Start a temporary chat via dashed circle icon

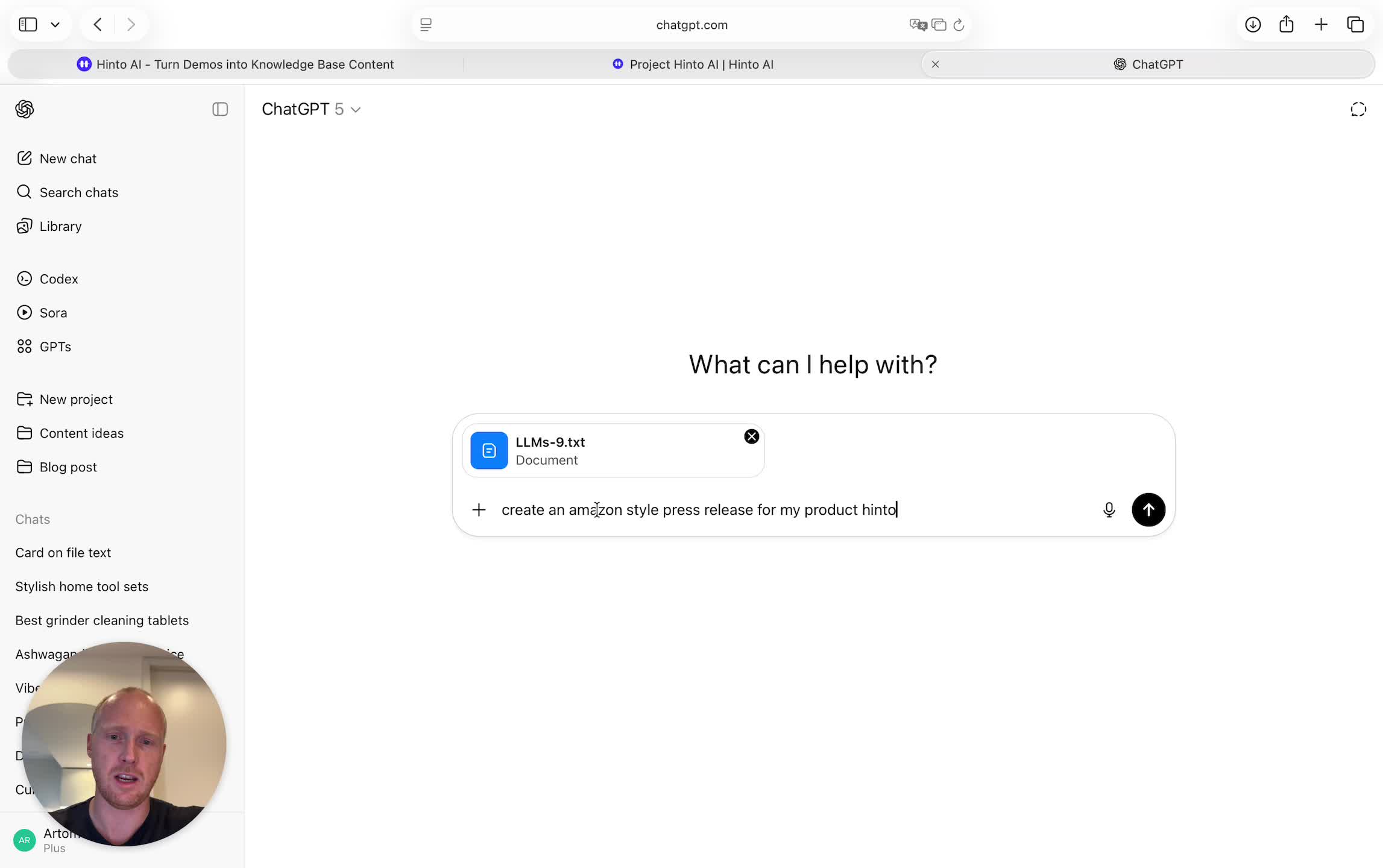click(x=1358, y=109)
